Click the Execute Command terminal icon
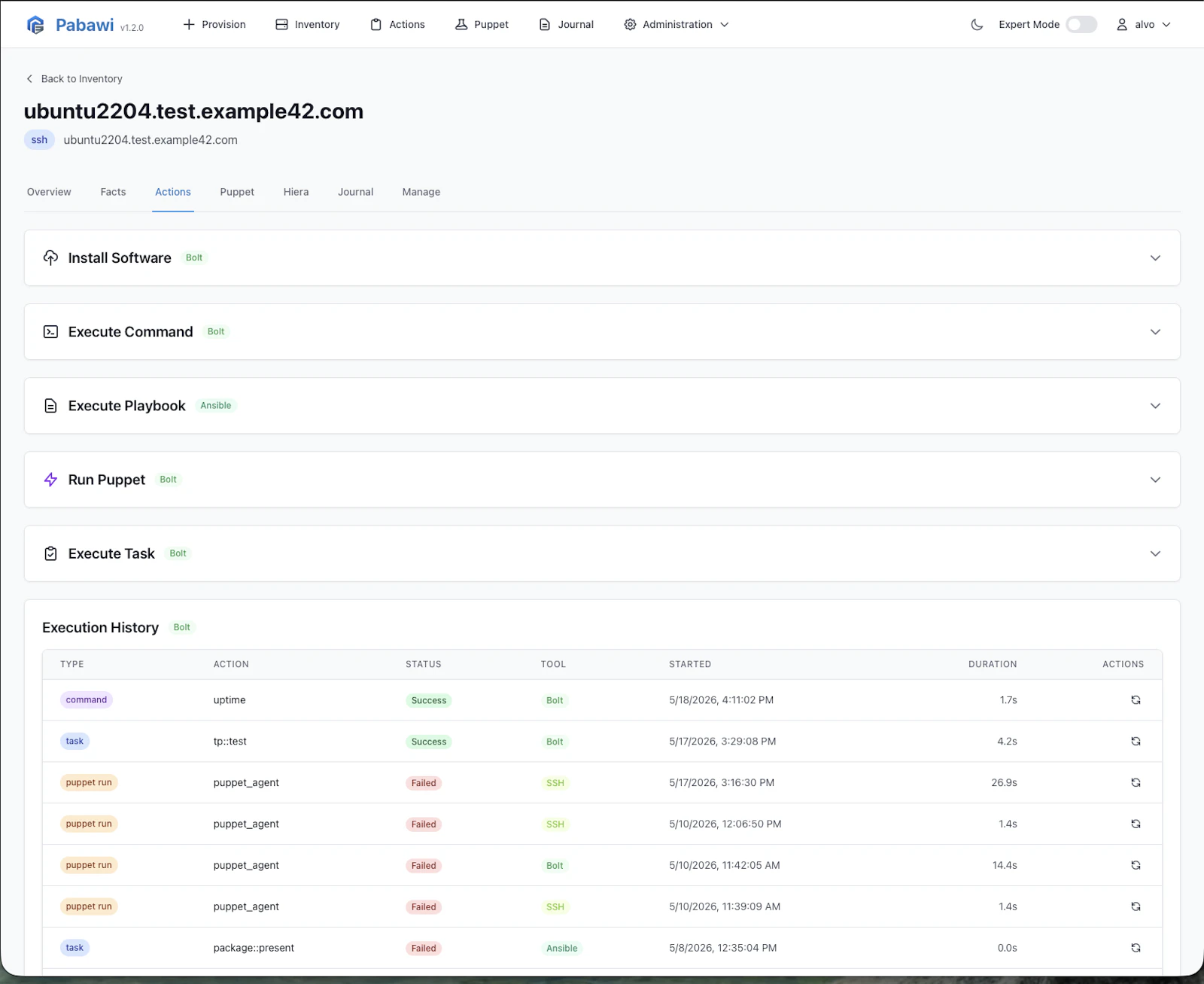Image resolution: width=1204 pixels, height=984 pixels. (x=50, y=332)
